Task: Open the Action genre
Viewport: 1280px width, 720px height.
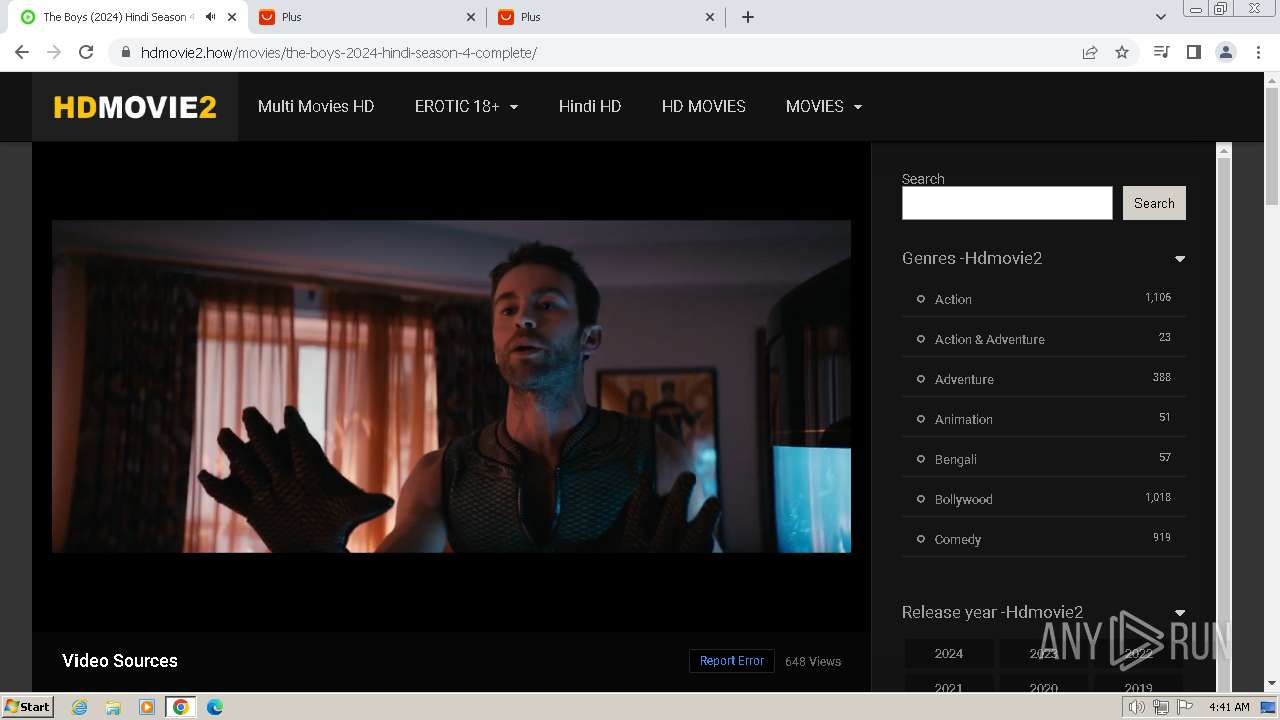Action: pos(953,299)
